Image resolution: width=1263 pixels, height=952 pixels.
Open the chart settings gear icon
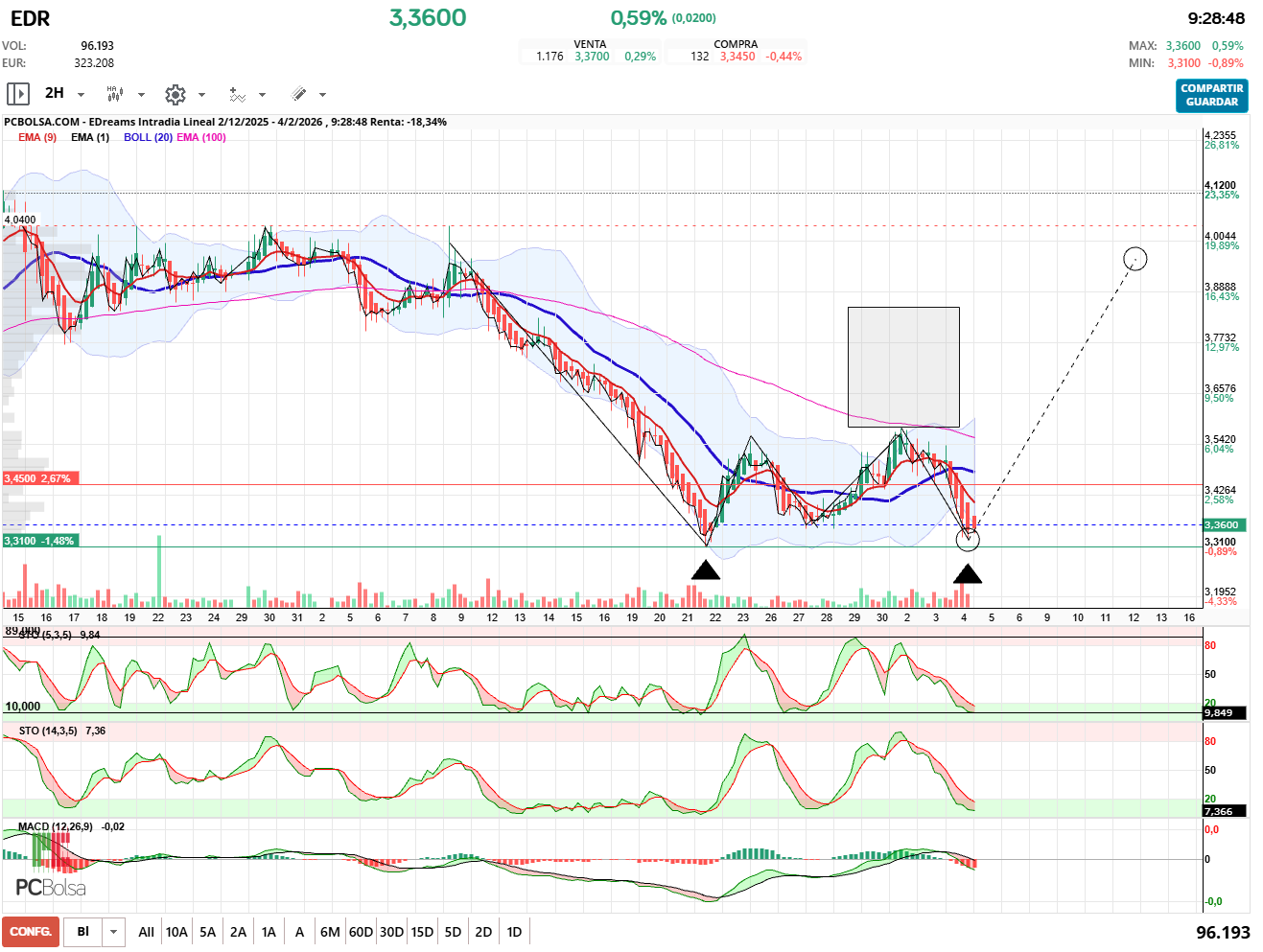pos(175,94)
